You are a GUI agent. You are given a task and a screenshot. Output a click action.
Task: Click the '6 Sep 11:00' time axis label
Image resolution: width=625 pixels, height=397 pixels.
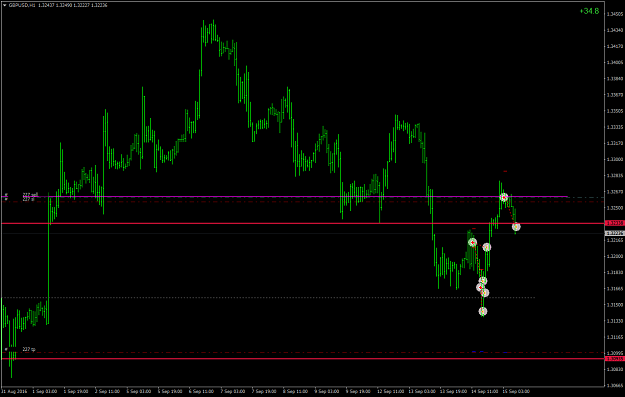tap(201, 391)
